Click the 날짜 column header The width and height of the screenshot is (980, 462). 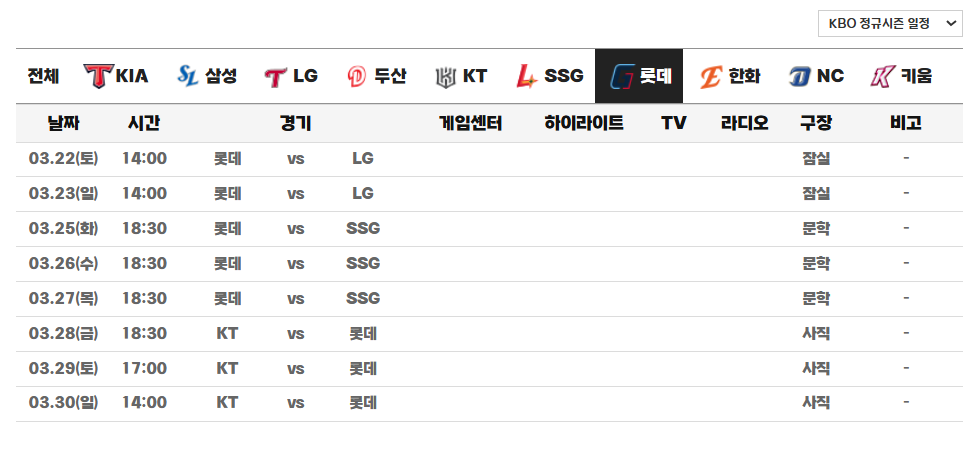coord(63,123)
